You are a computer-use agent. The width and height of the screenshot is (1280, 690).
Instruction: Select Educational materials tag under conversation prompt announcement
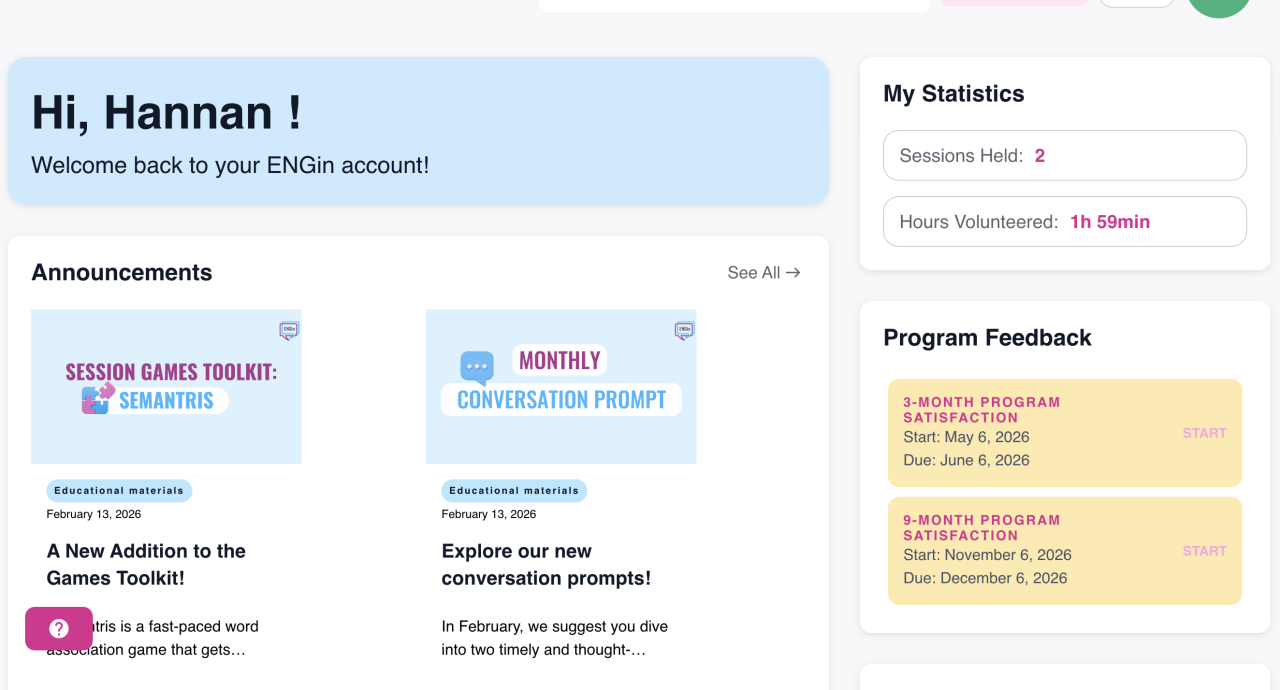[x=514, y=491]
